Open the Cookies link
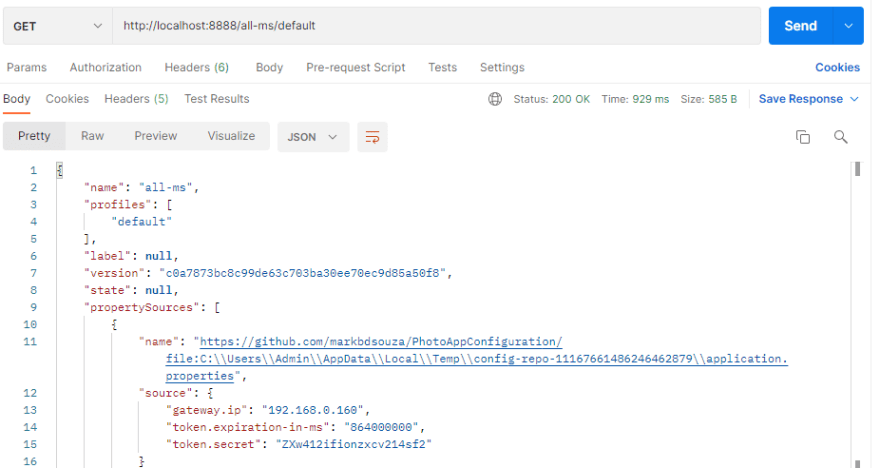880x468 pixels. click(837, 68)
